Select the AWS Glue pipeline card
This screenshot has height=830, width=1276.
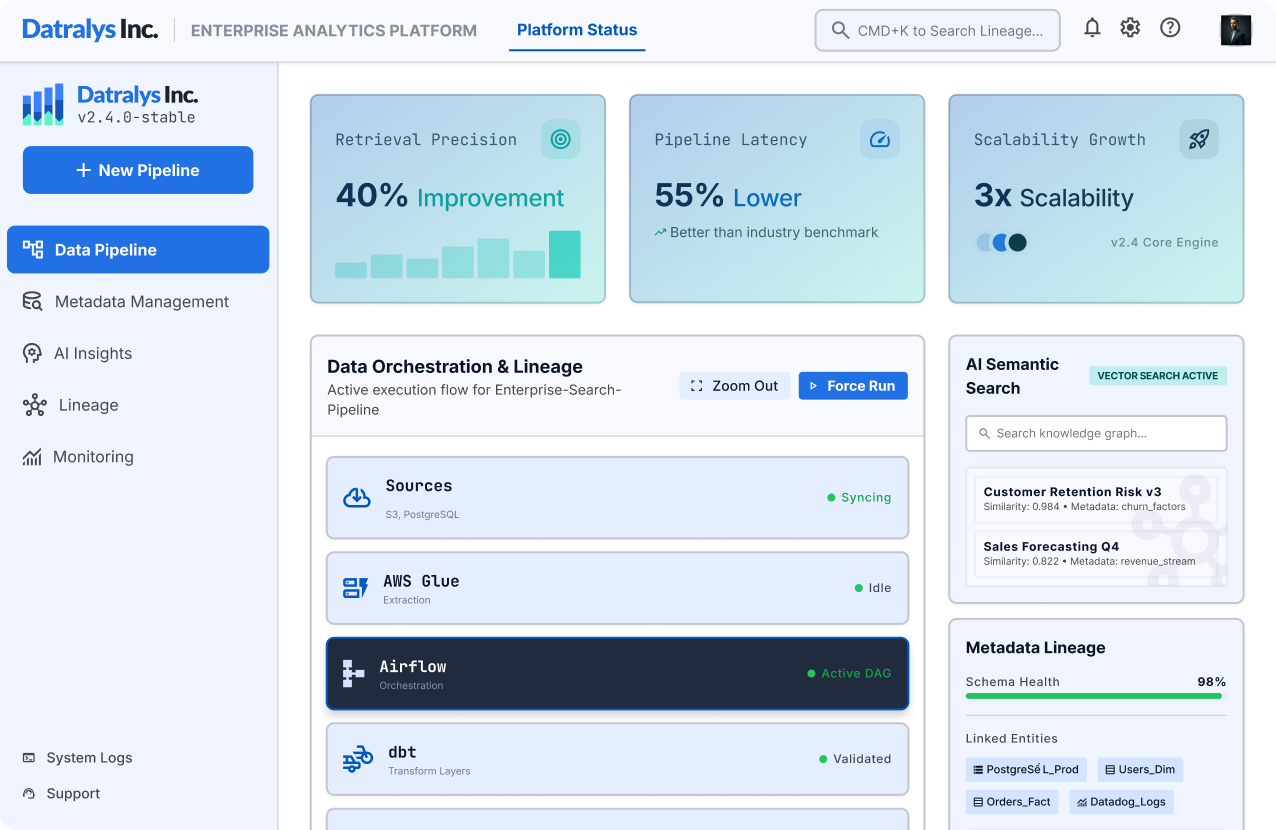coord(617,588)
